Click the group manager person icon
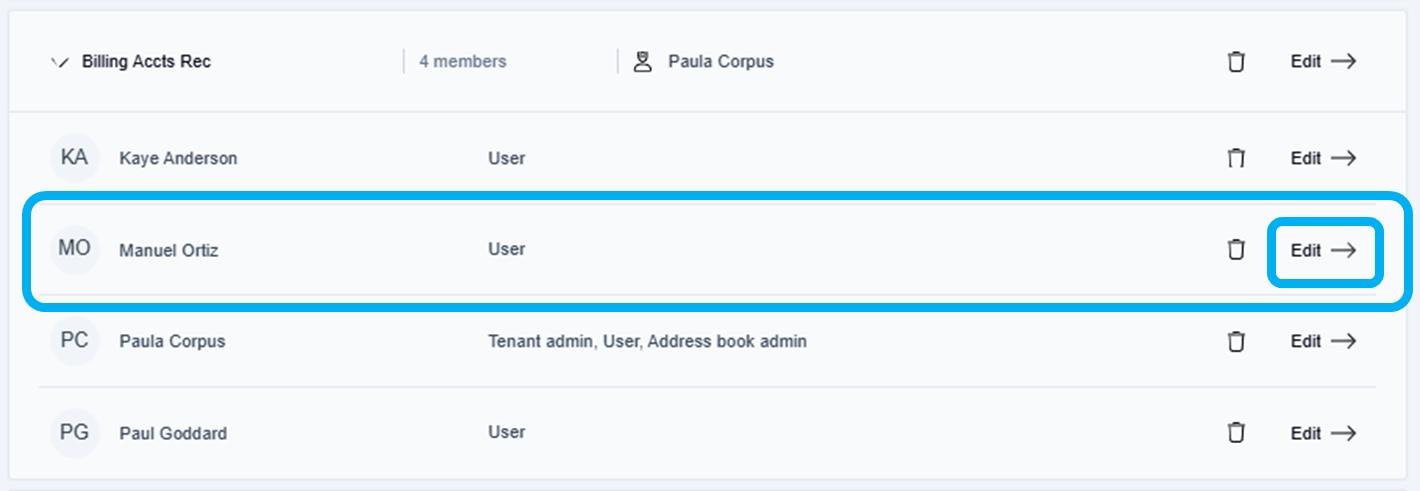Image resolution: width=1420 pixels, height=491 pixels. 642,62
